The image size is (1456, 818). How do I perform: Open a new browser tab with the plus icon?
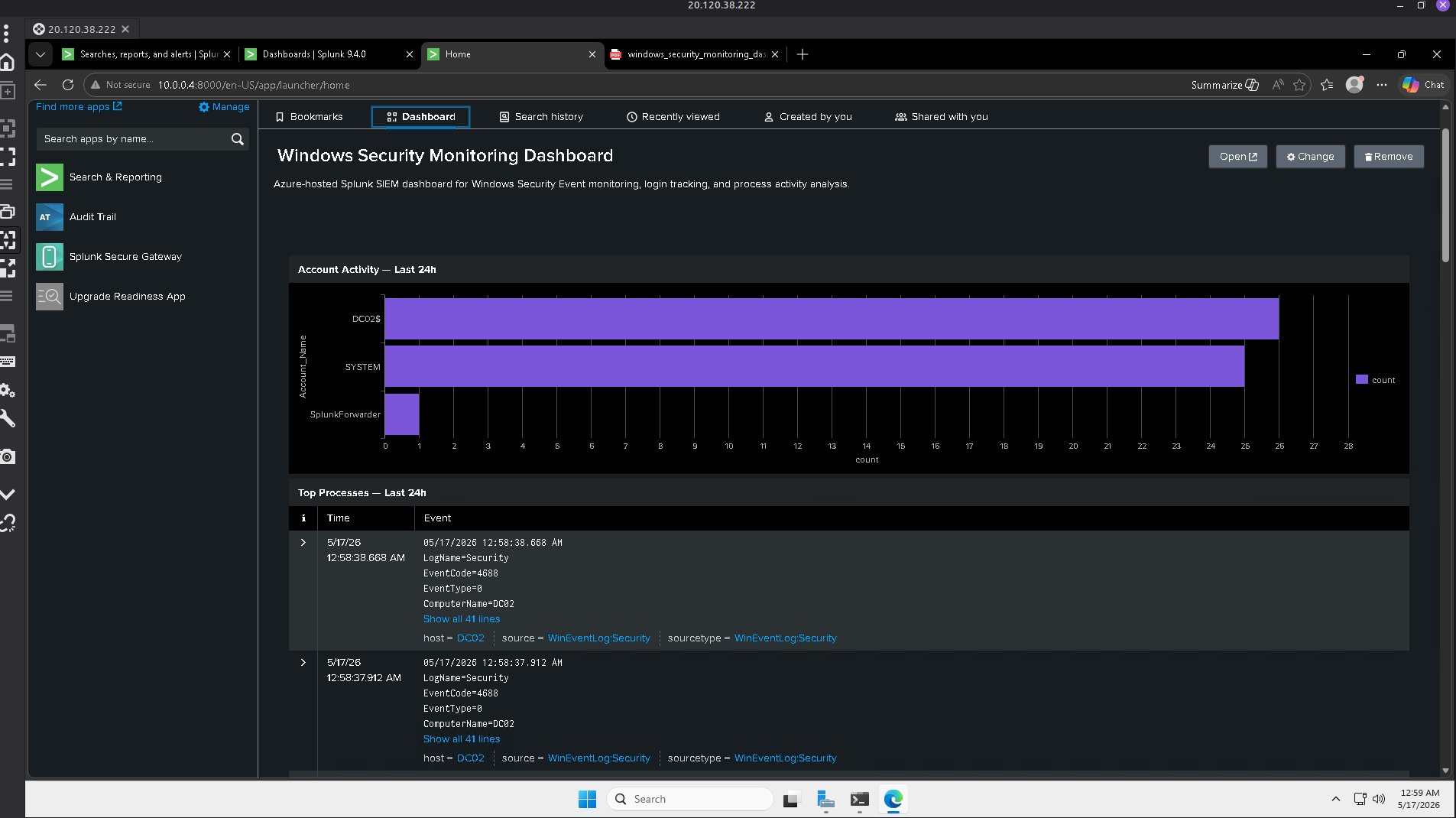click(803, 54)
